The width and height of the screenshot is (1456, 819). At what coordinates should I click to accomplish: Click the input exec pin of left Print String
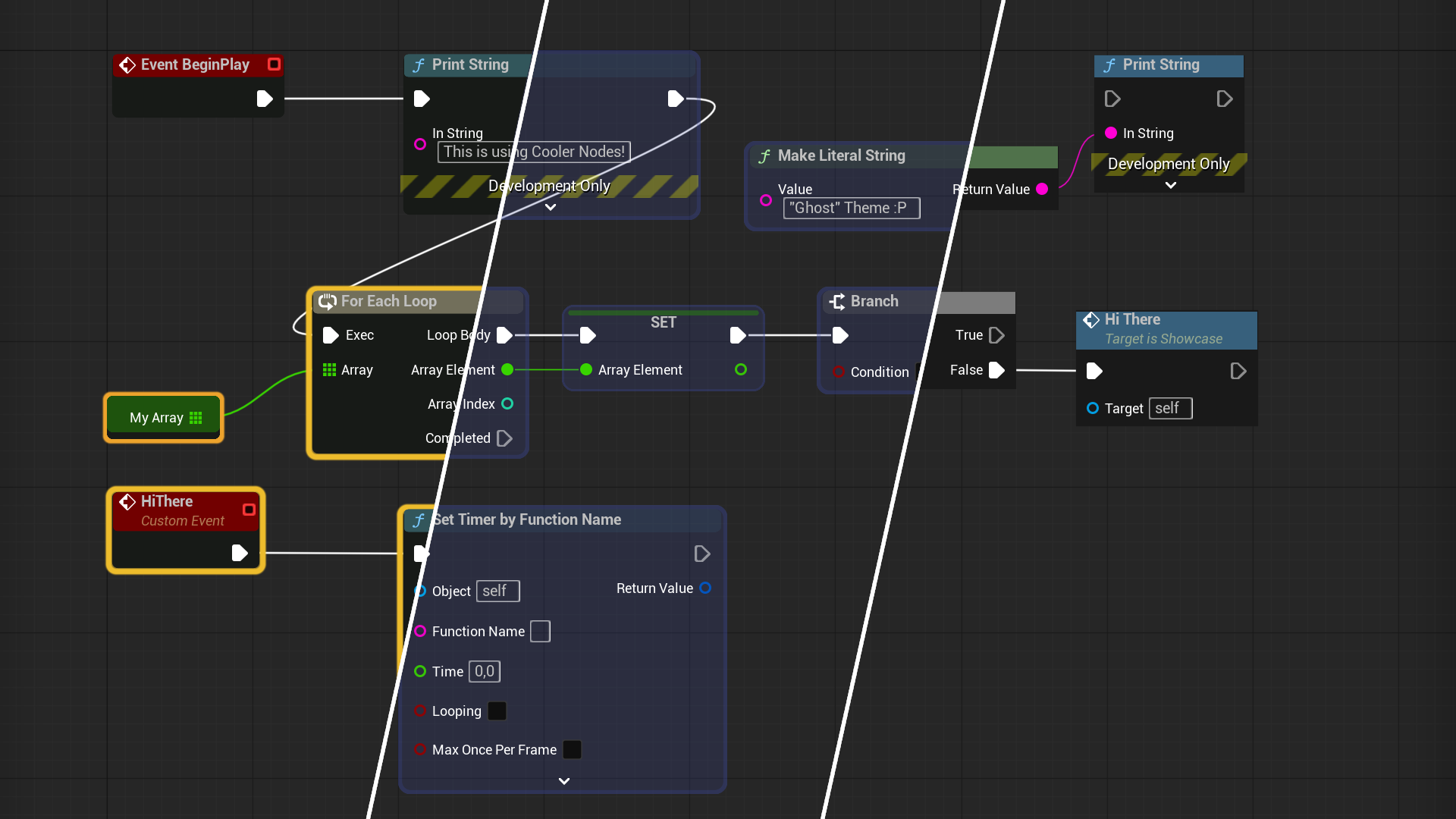[x=422, y=99]
